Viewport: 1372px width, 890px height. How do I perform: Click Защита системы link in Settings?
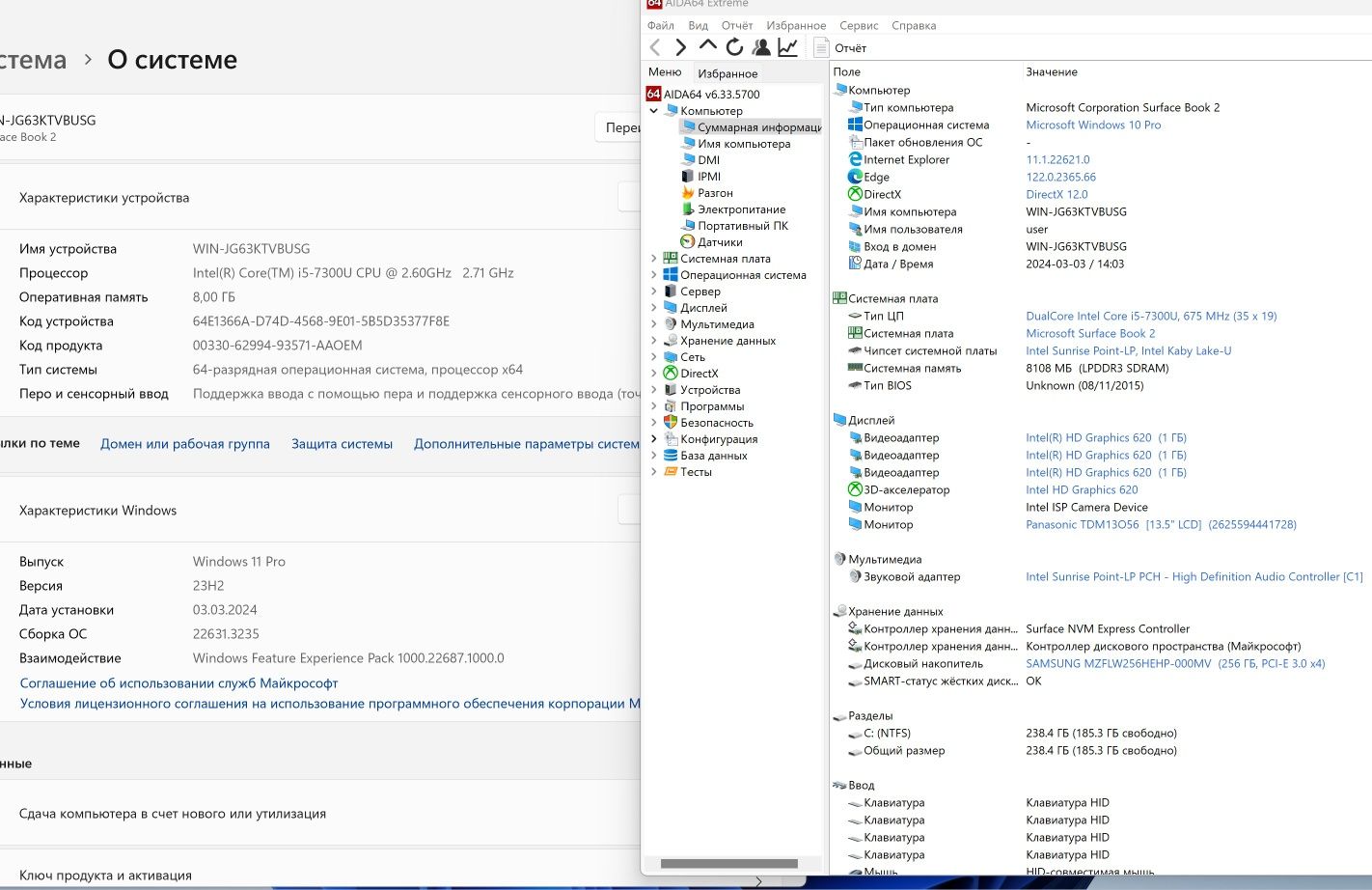tap(342, 444)
